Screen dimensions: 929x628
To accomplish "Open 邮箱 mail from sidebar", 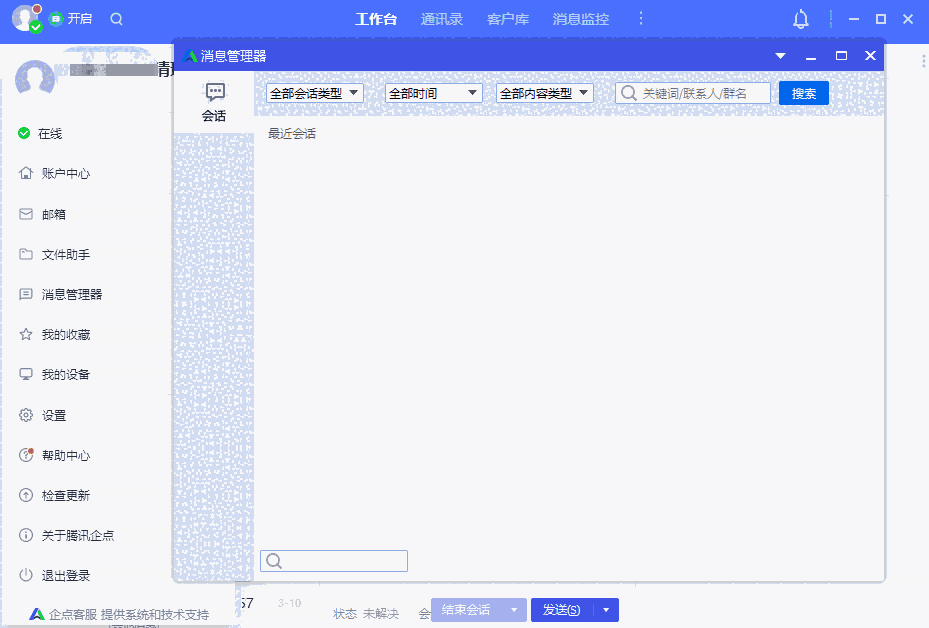I will tap(53, 214).
